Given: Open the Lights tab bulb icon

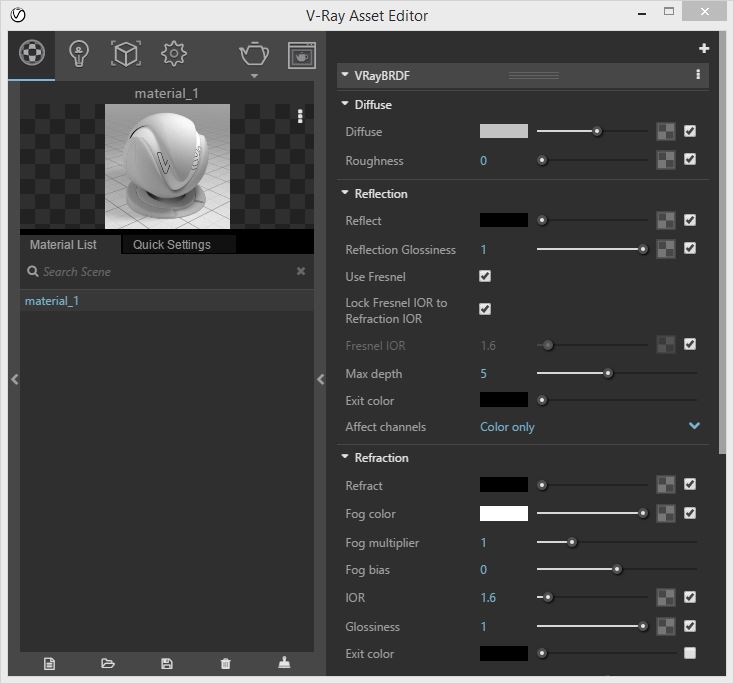Looking at the screenshot, I should [79, 54].
